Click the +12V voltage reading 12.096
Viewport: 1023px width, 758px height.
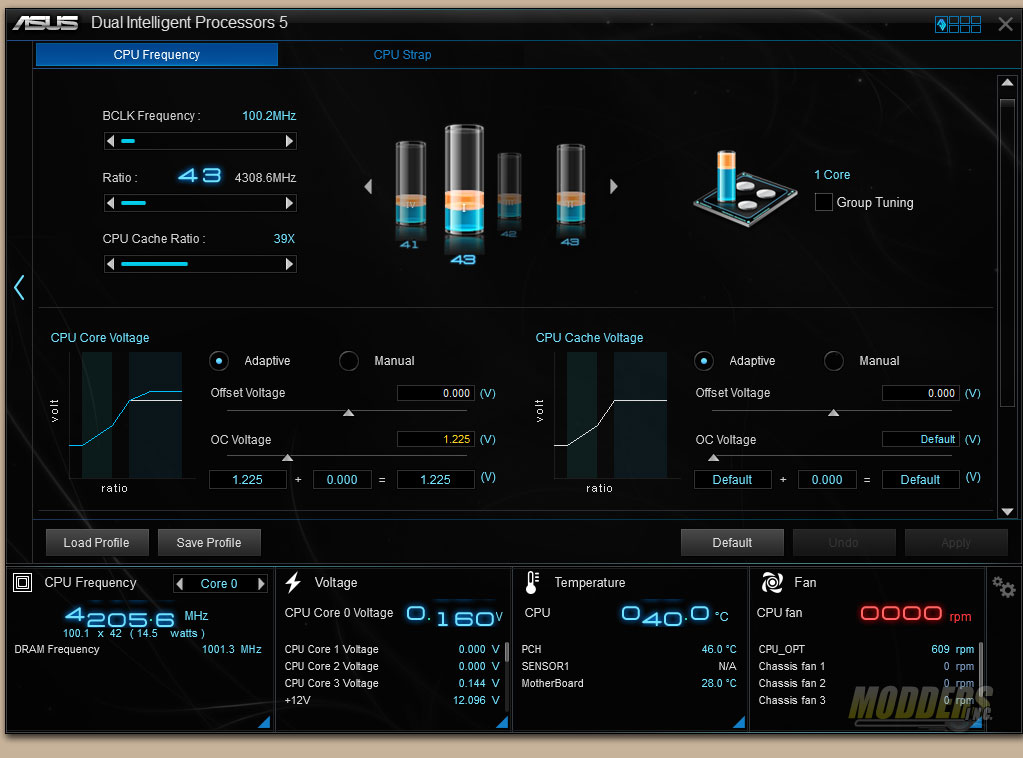click(x=476, y=700)
